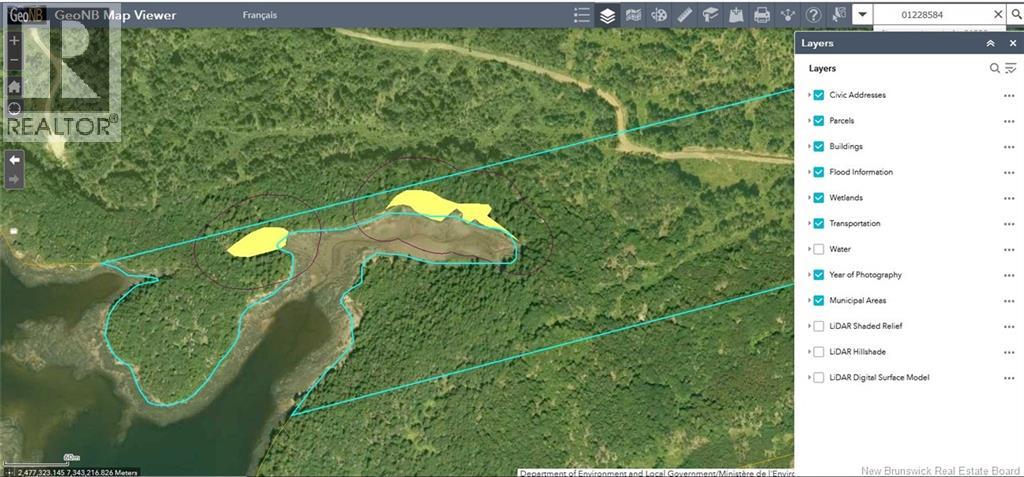Enable the LiDAR Hillshade layer
Viewport: 1024px width, 477px height.
coord(818,352)
